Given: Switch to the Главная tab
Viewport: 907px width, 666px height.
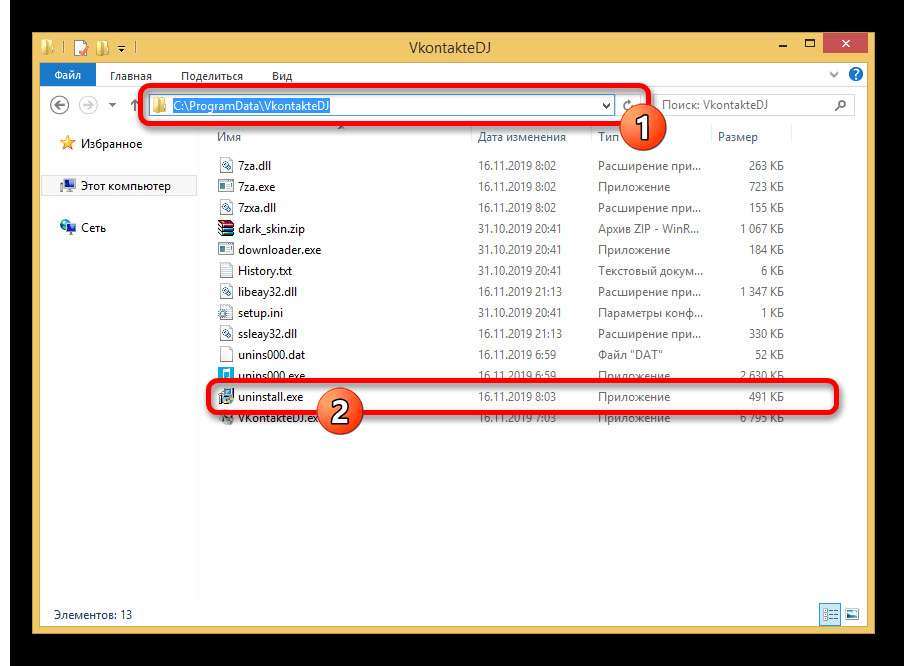Looking at the screenshot, I should (x=131, y=76).
